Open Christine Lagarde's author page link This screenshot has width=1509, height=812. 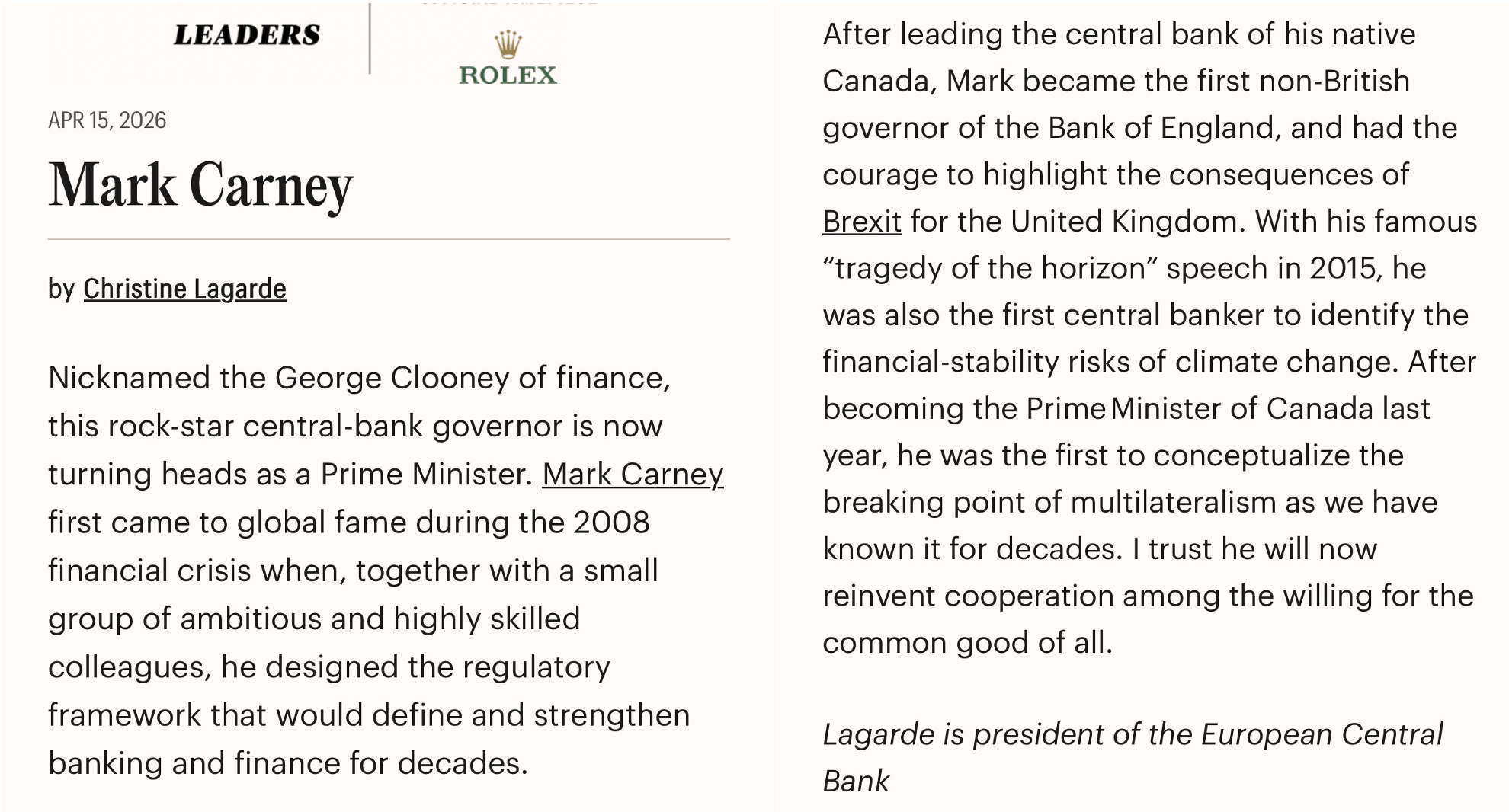click(x=184, y=289)
